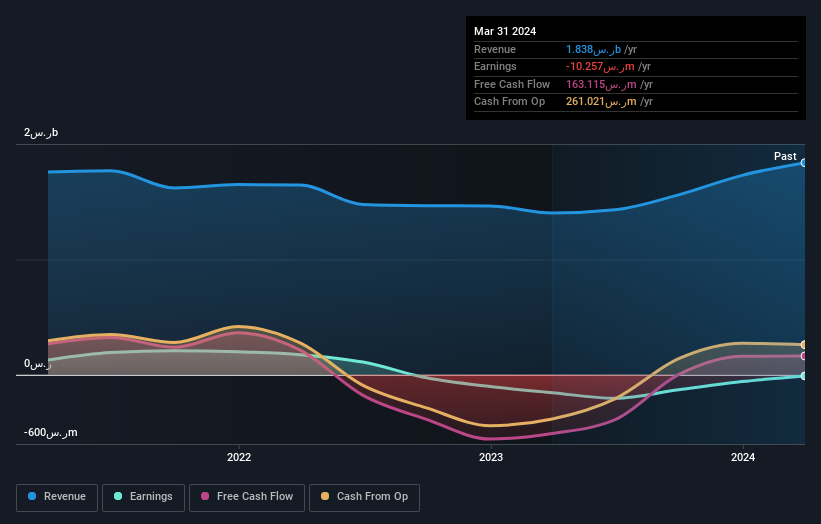Click the 'Past' label on chart

pos(785,156)
